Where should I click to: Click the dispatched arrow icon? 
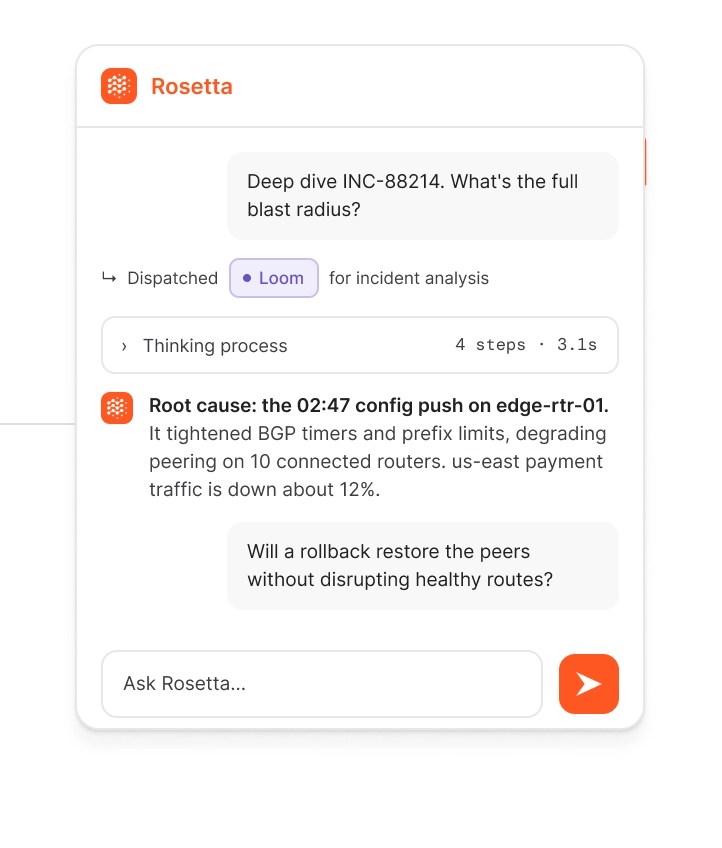pyautogui.click(x=109, y=278)
